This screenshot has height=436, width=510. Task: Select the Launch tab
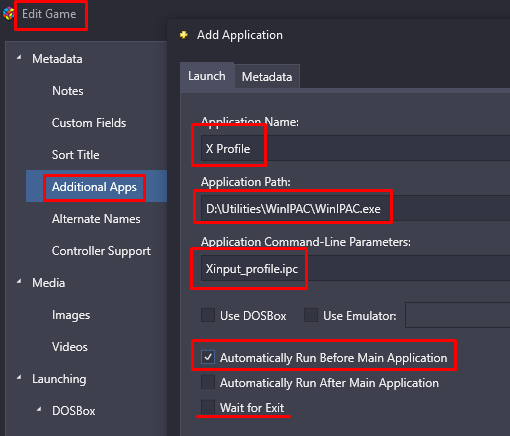click(x=207, y=76)
